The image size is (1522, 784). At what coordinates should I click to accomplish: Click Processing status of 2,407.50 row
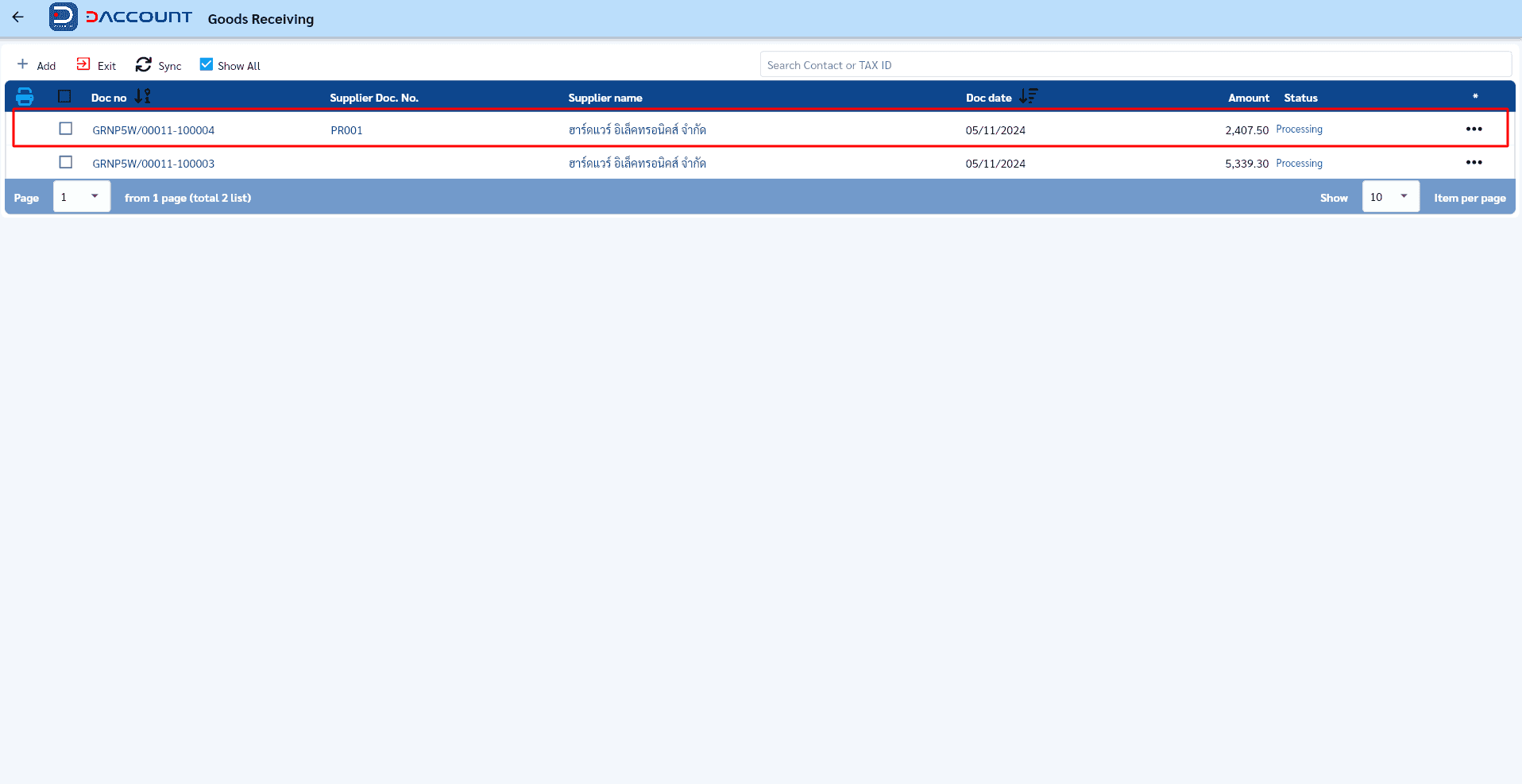(1299, 129)
